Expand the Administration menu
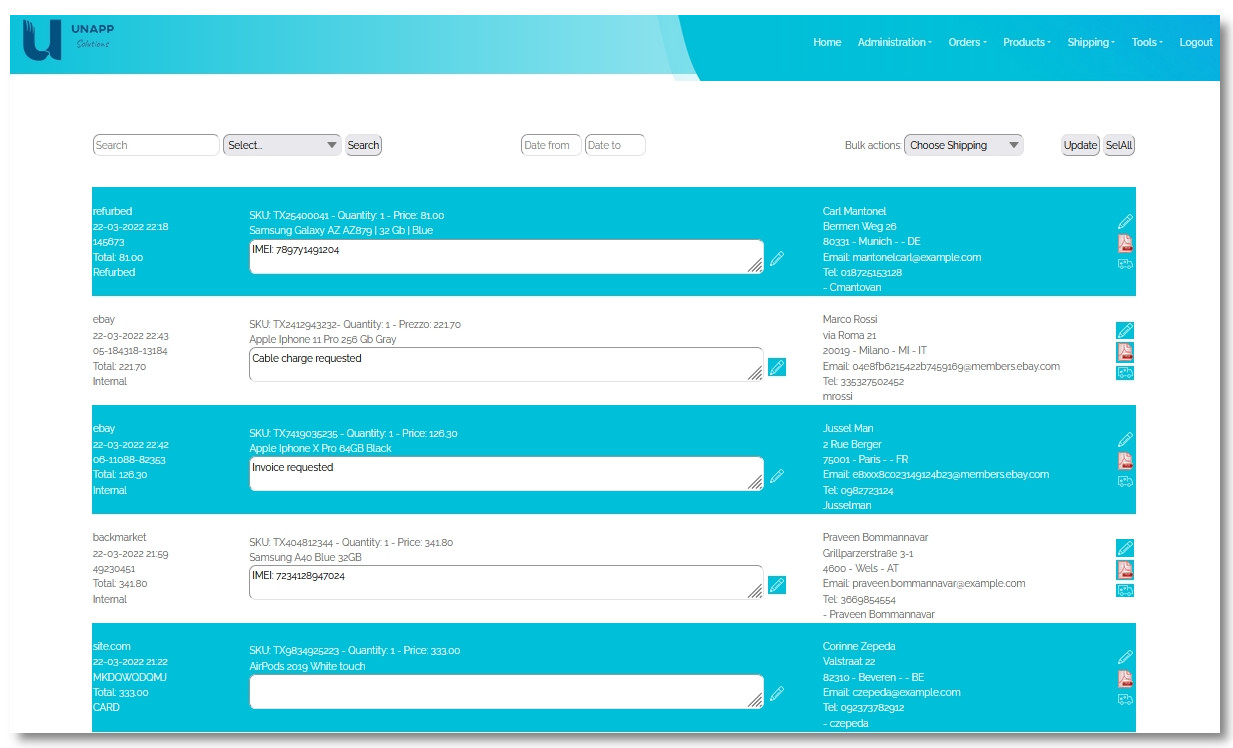The height and width of the screenshot is (748, 1233). tap(894, 42)
